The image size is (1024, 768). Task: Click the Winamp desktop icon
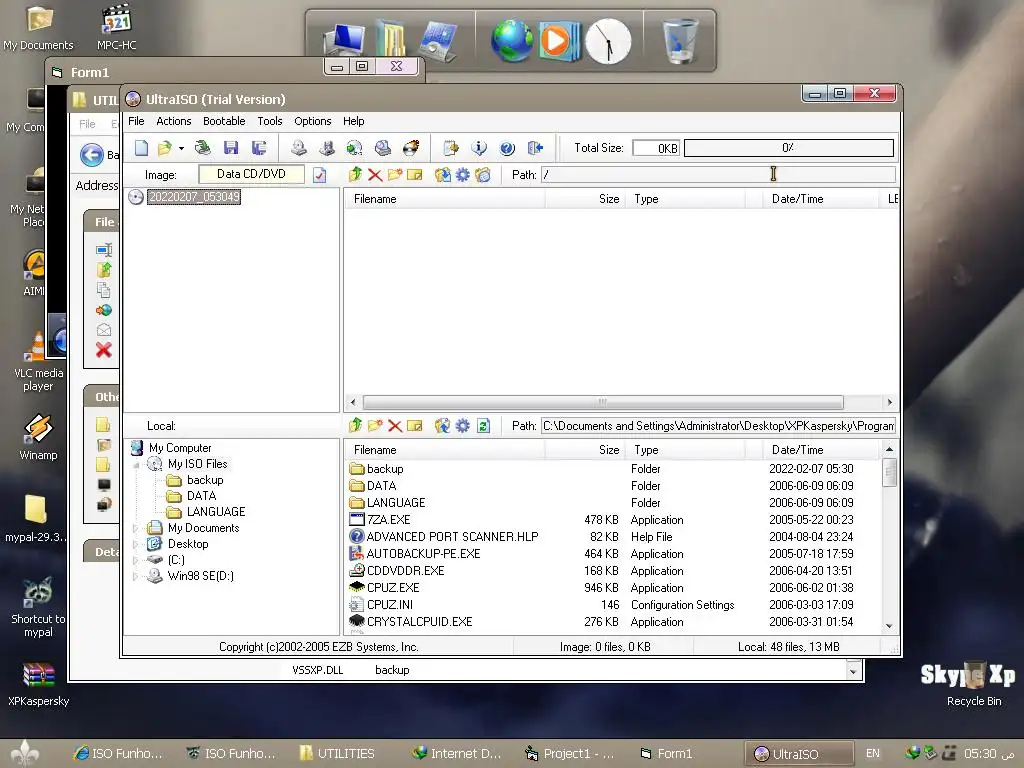pos(38,436)
